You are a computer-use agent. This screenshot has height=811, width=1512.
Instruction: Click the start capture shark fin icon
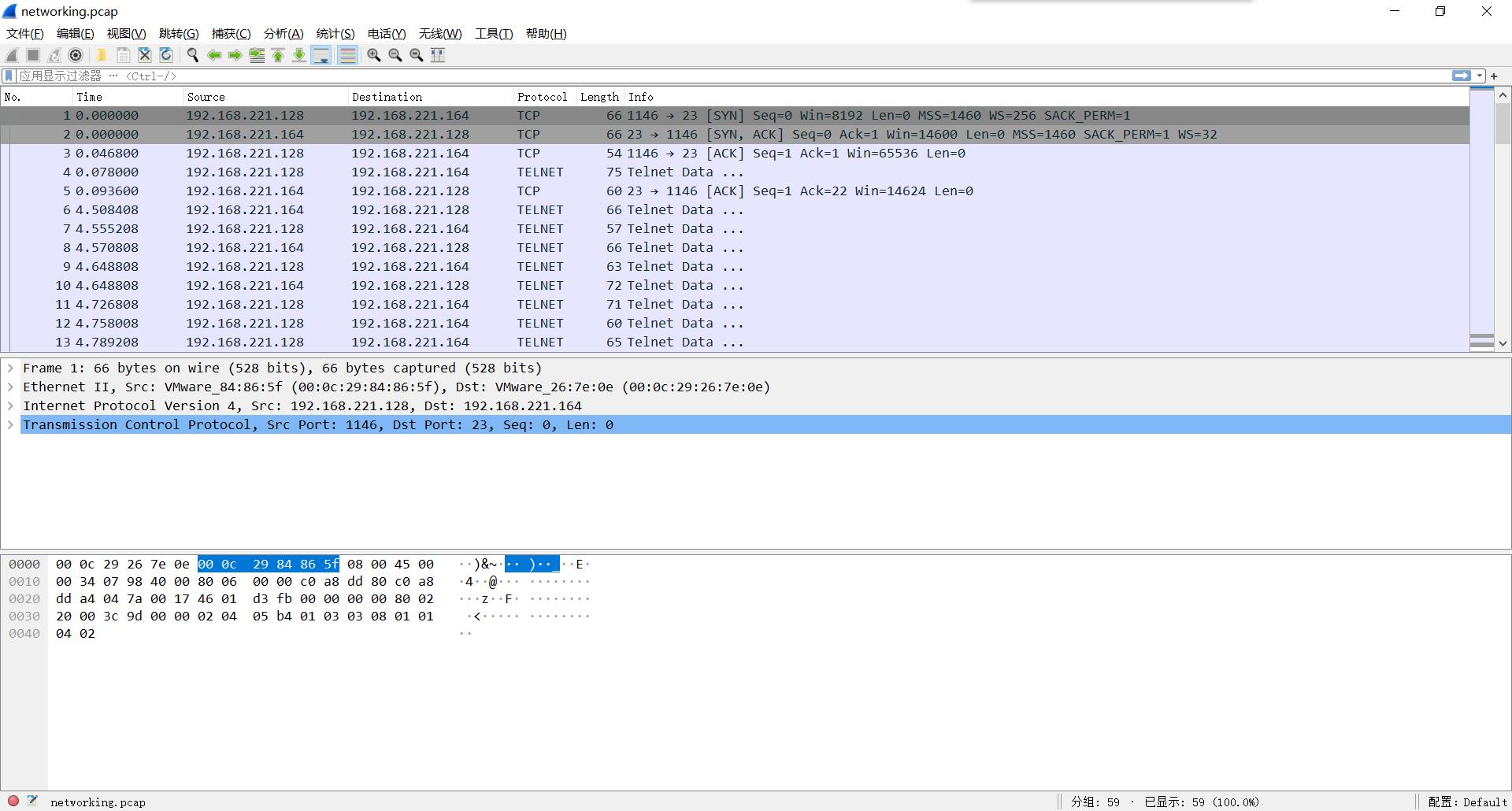pyautogui.click(x=12, y=55)
